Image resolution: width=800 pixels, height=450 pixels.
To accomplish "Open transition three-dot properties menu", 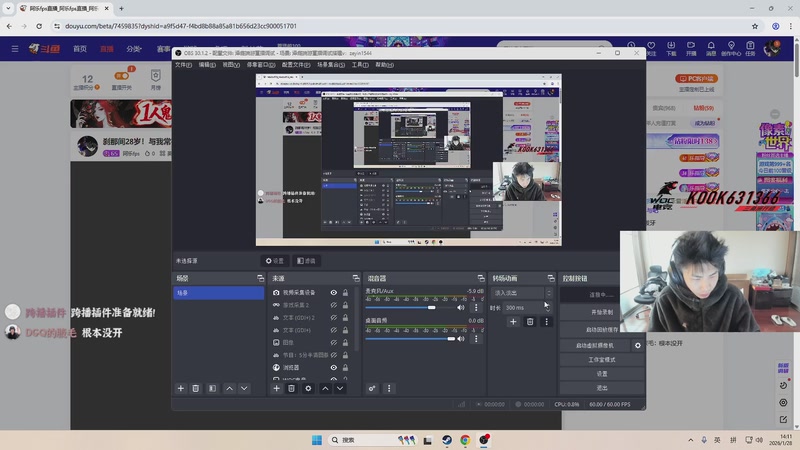I will (x=546, y=321).
